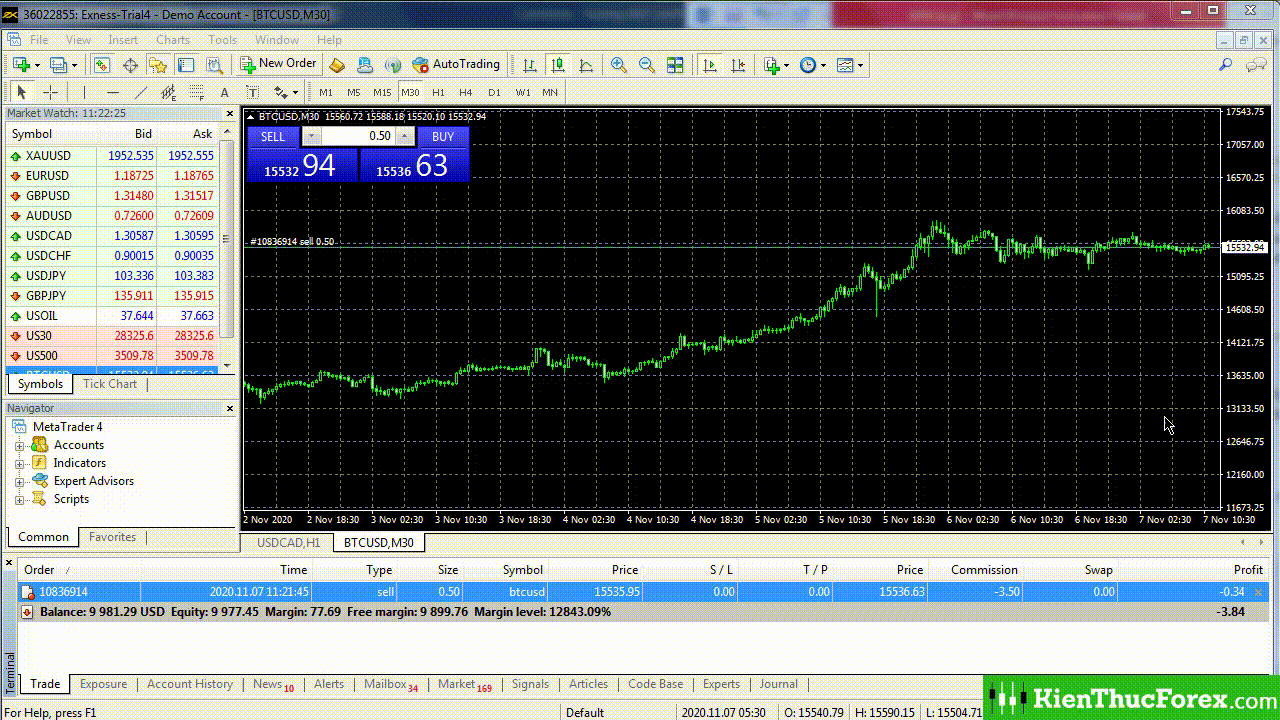
Task: Click the signals antenna icon
Action: point(393,65)
